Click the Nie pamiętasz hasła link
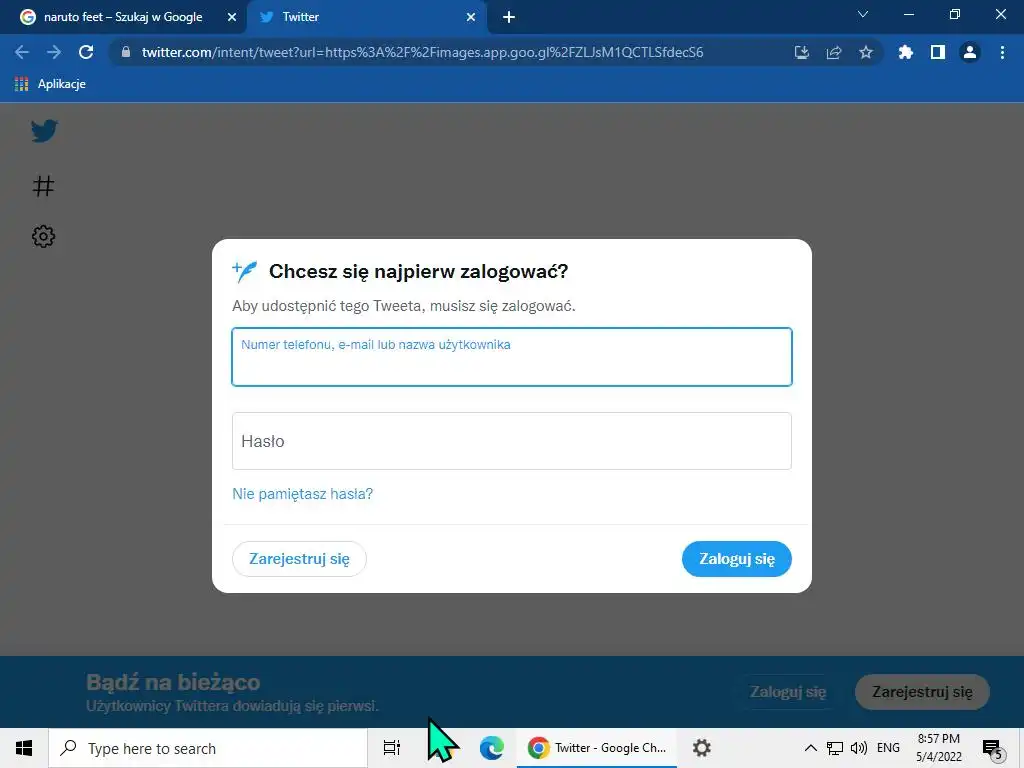 pos(302,494)
